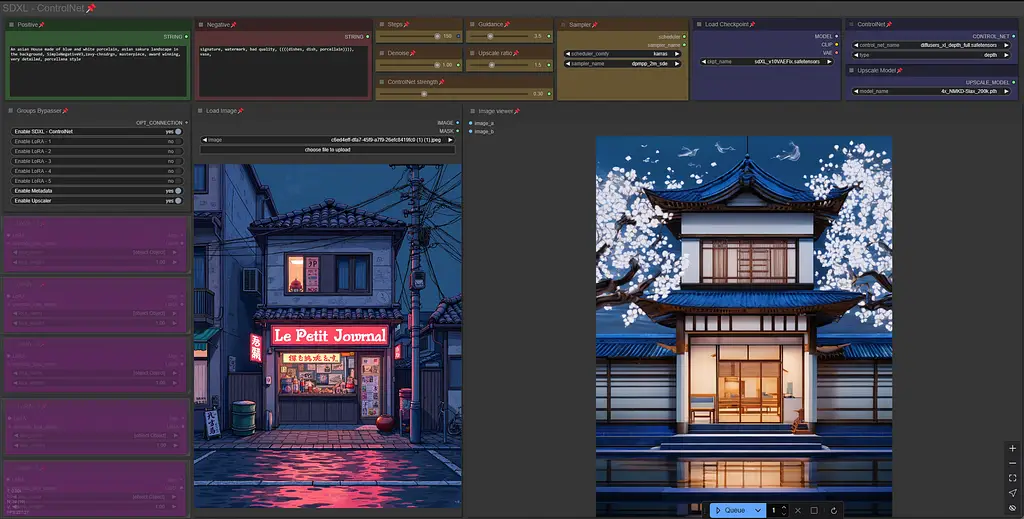Toggle Enable Metadata switch
This screenshot has height=519, width=1024.
[177, 190]
